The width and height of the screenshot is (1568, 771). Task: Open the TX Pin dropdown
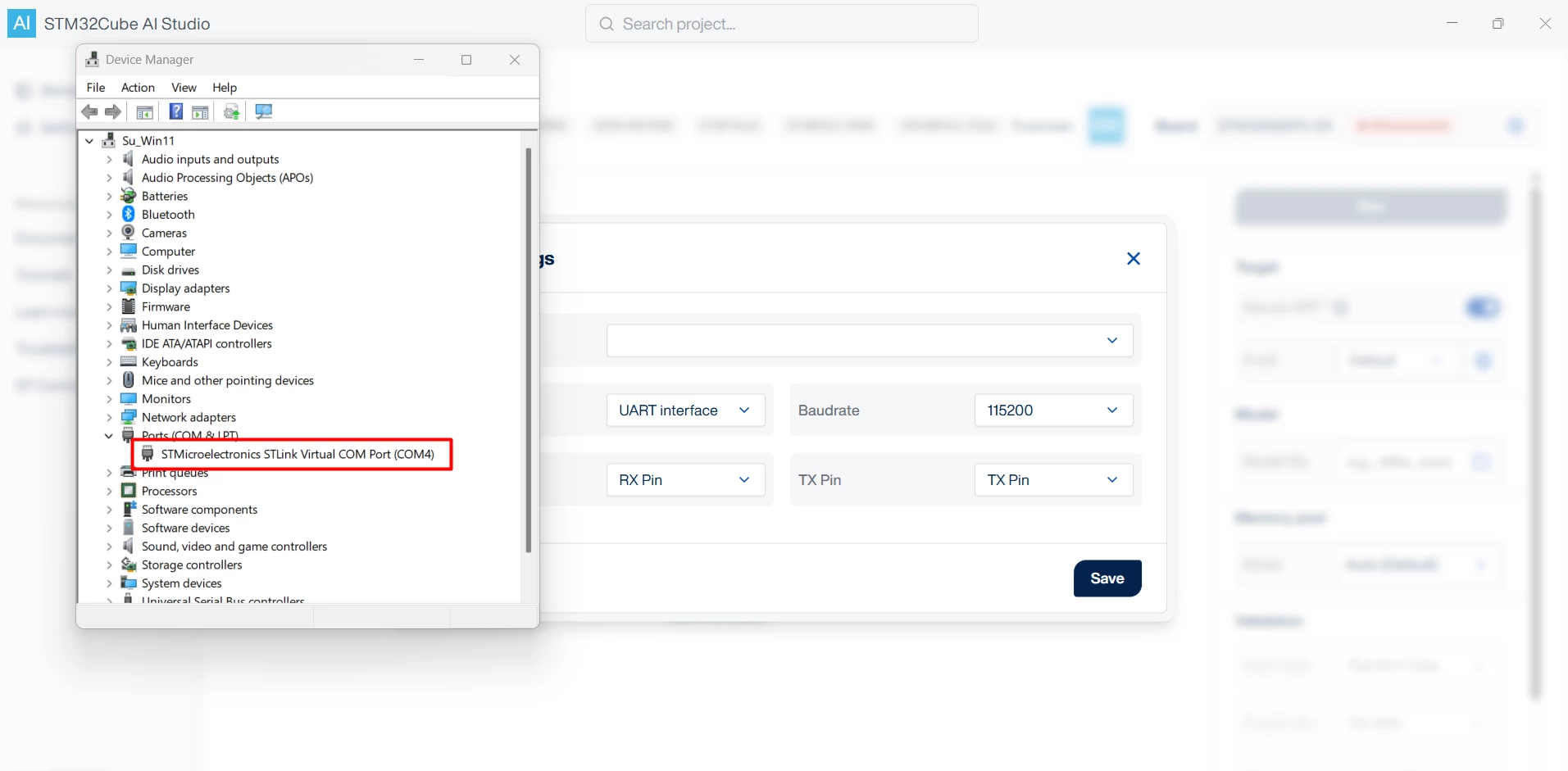point(1054,480)
